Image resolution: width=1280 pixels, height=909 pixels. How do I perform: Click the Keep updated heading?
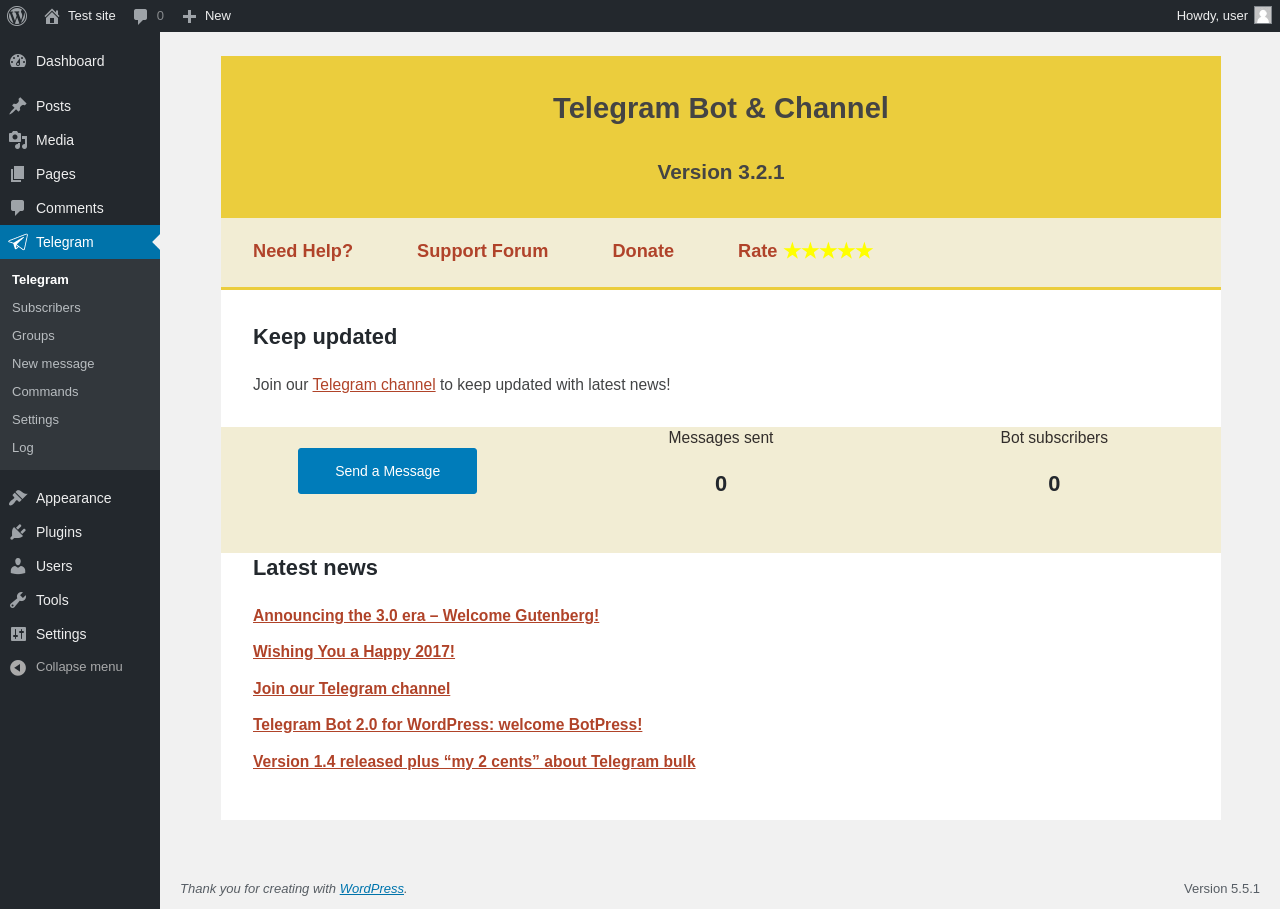point(325,337)
